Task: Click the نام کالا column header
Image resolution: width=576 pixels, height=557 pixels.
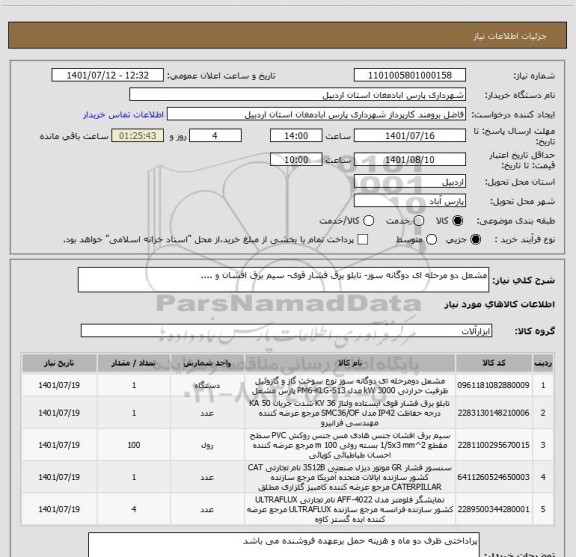Action: click(350, 363)
